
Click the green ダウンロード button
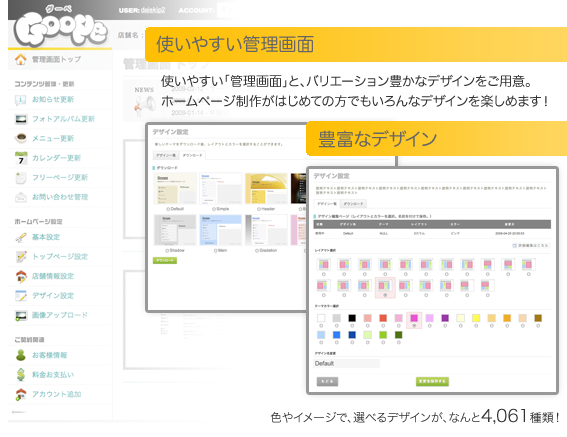(x=165, y=260)
